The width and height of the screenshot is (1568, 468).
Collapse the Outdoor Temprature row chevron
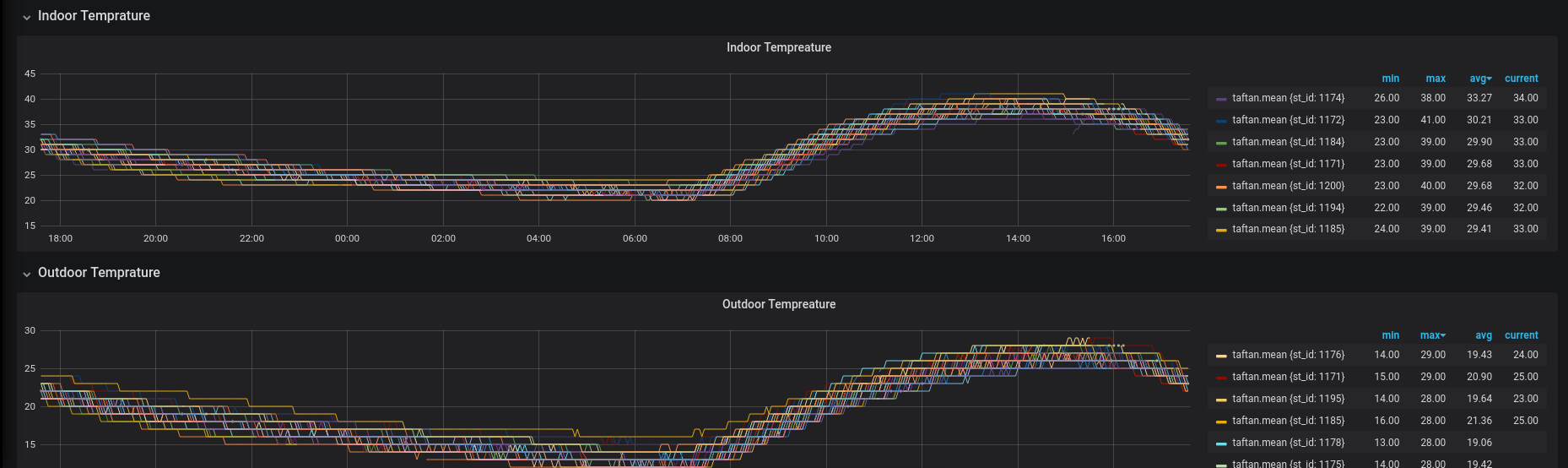27,274
